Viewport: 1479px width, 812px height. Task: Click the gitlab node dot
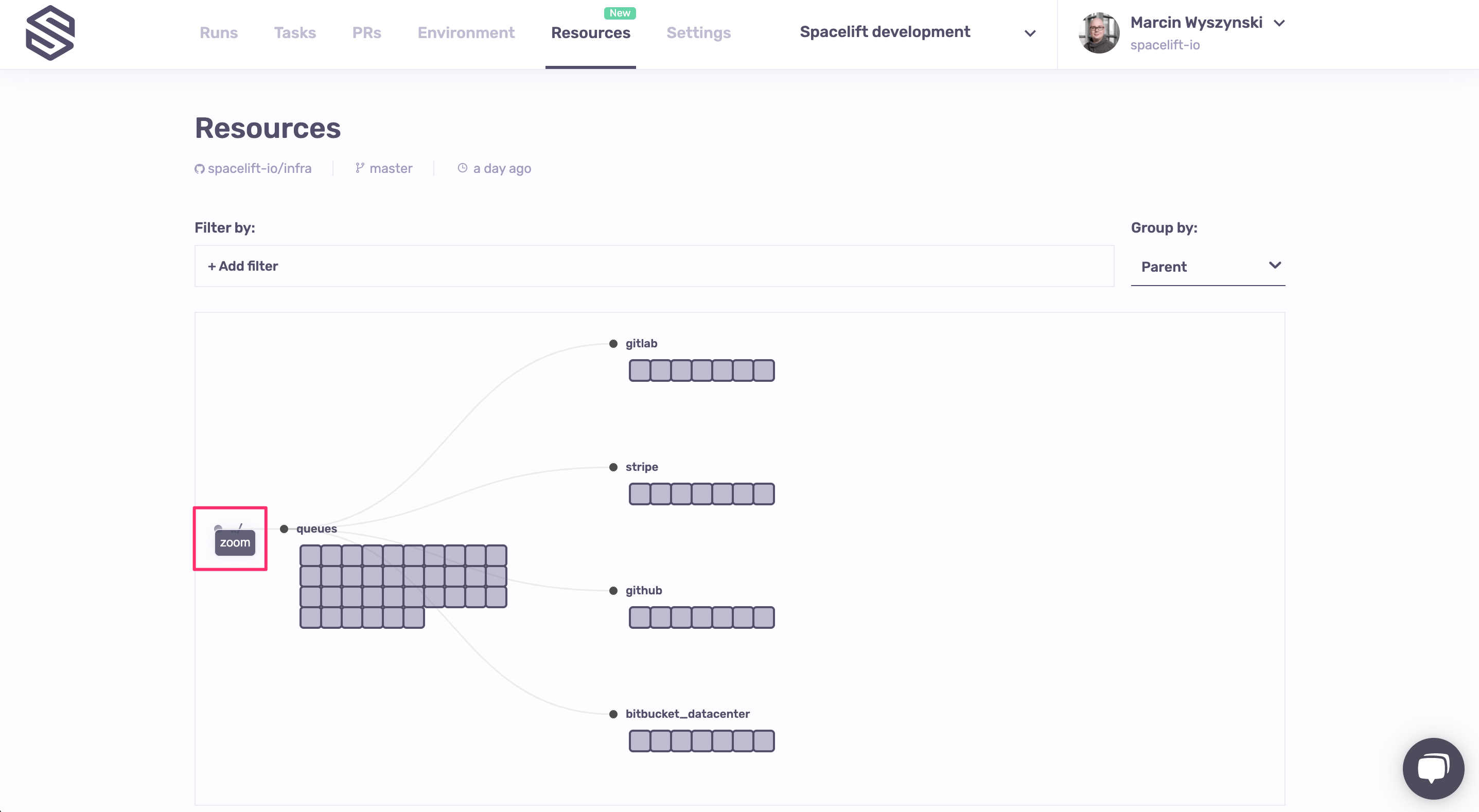[x=613, y=343]
